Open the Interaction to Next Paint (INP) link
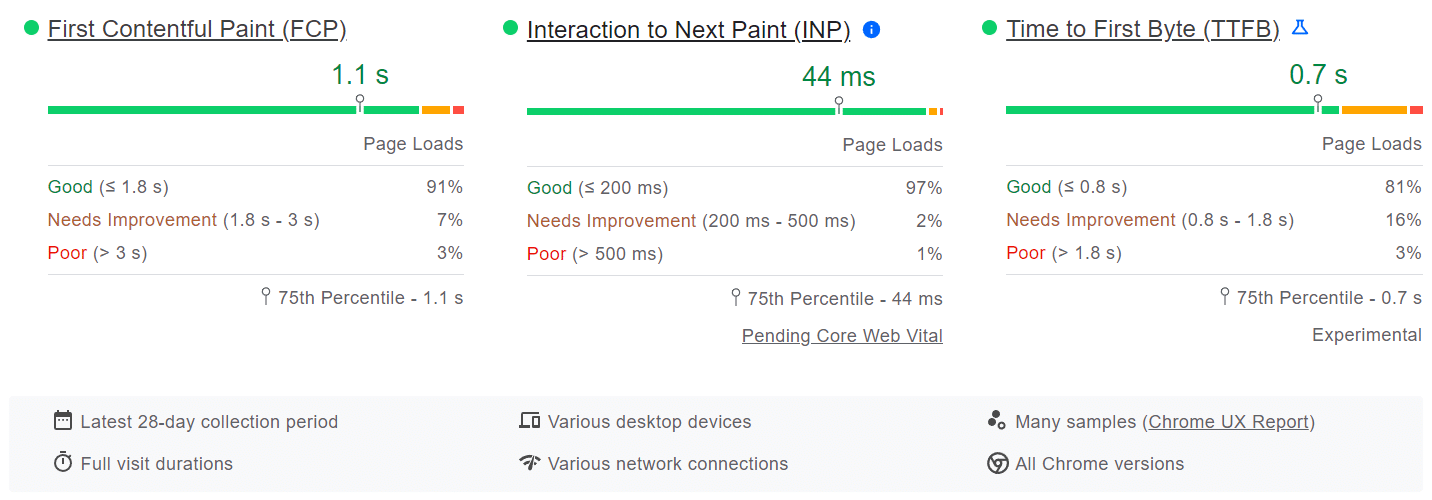 [x=688, y=30]
